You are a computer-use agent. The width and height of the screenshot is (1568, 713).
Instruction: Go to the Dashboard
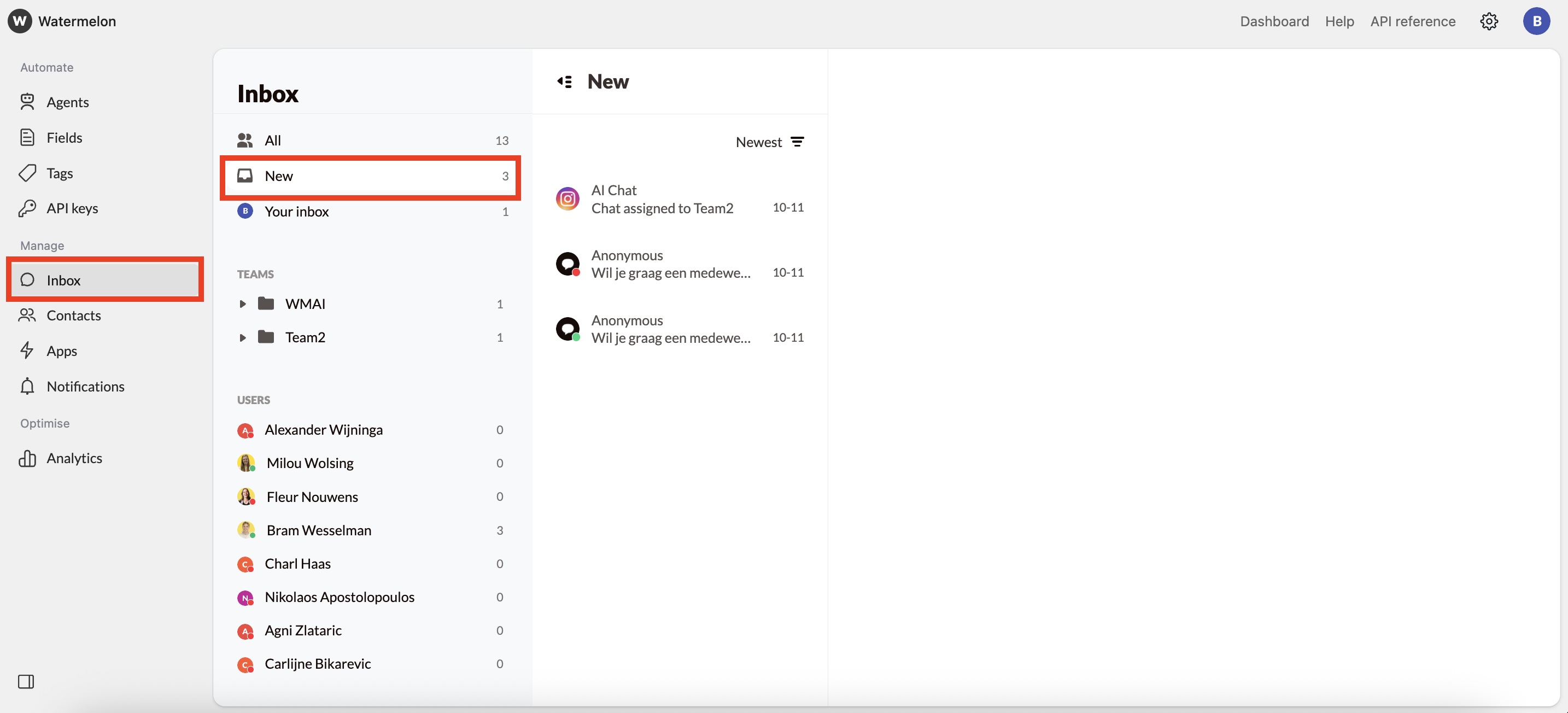click(1274, 21)
